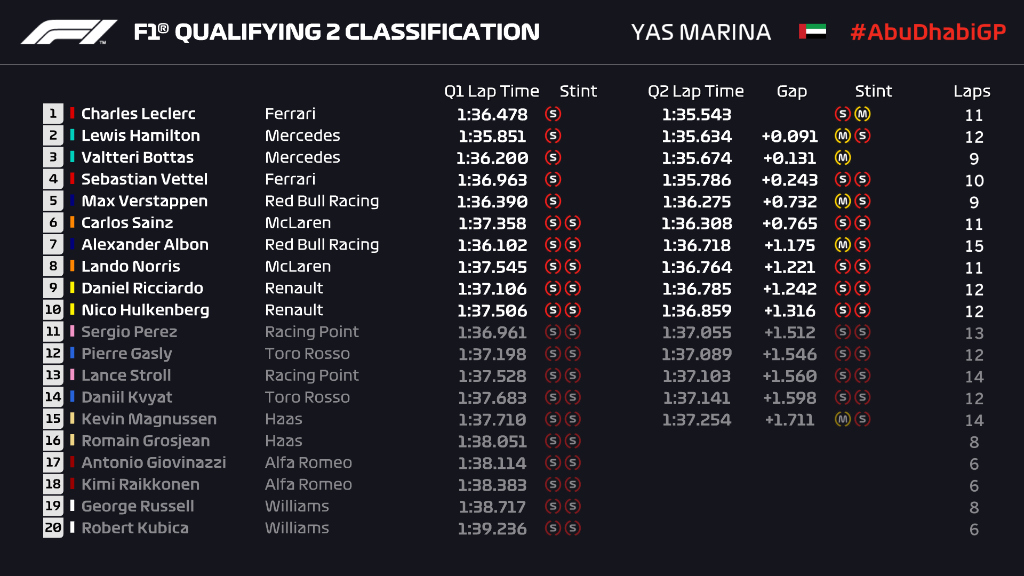Click McLaren orange color bar beside Sainz
Image resolution: width=1024 pixels, height=576 pixels.
(x=72, y=223)
